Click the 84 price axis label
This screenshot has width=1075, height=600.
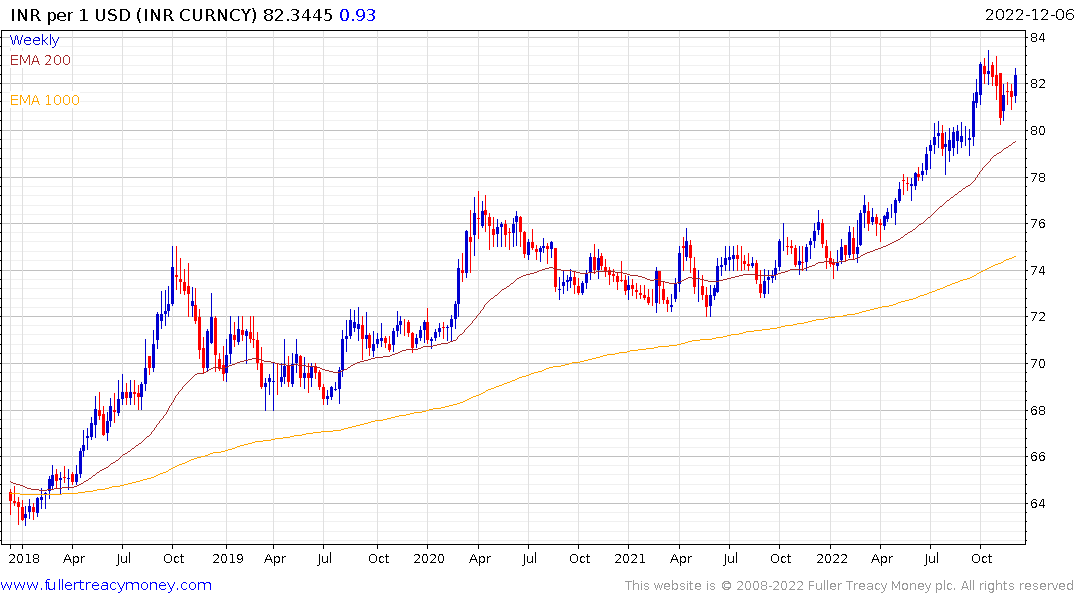1038,38
